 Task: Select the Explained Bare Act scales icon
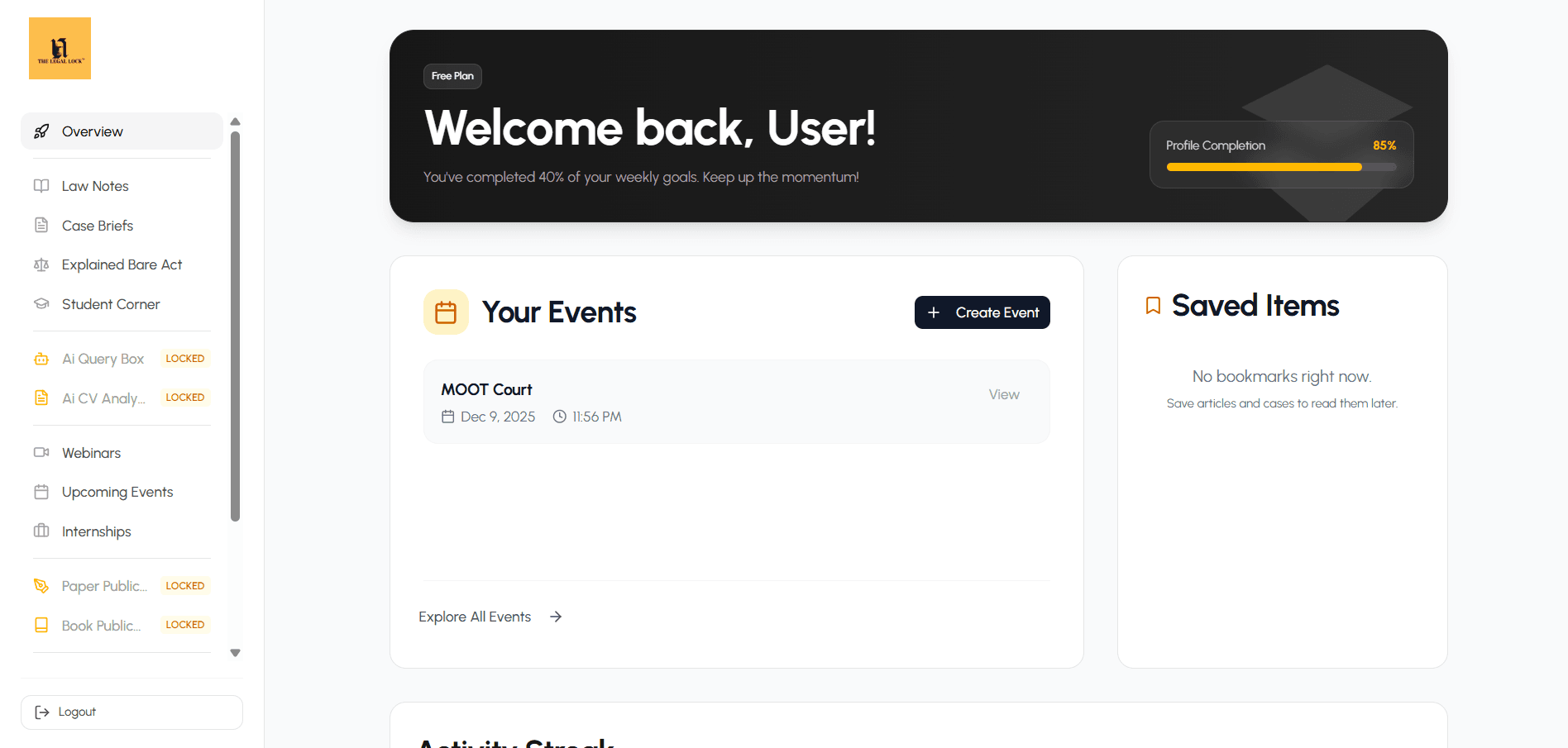click(x=41, y=264)
